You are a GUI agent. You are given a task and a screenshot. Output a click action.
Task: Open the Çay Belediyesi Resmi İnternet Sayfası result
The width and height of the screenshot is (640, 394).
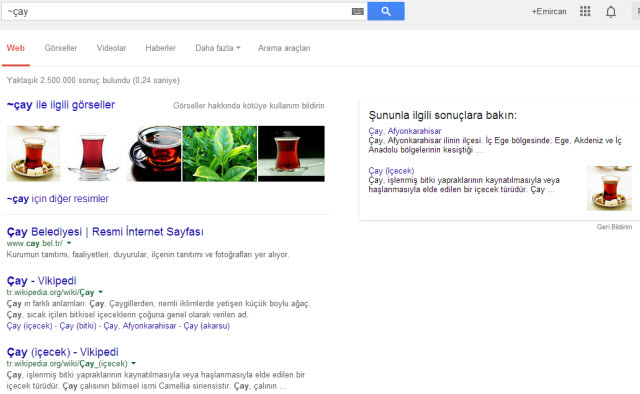point(105,232)
